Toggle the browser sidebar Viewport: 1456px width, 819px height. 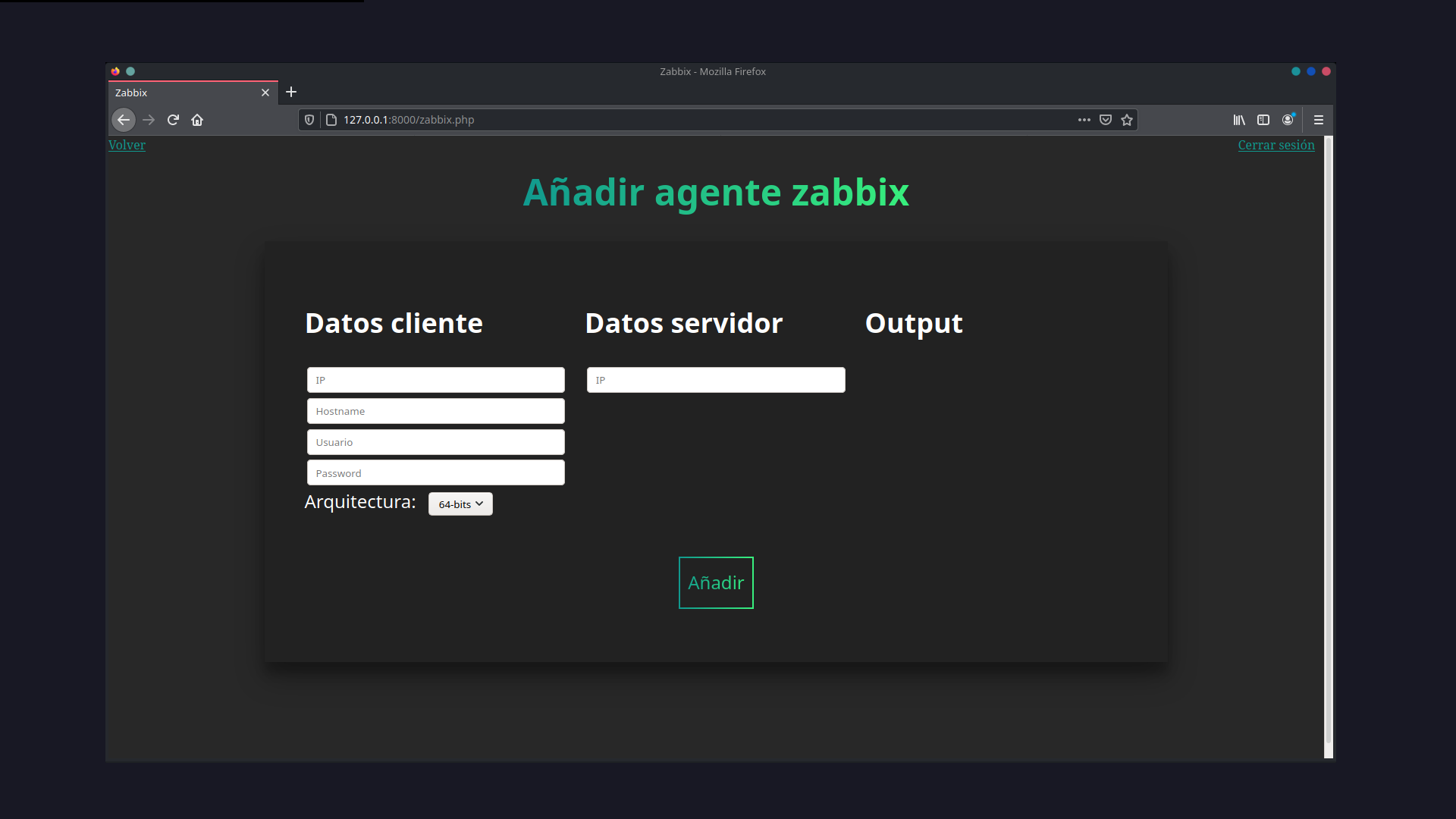[x=1264, y=120]
